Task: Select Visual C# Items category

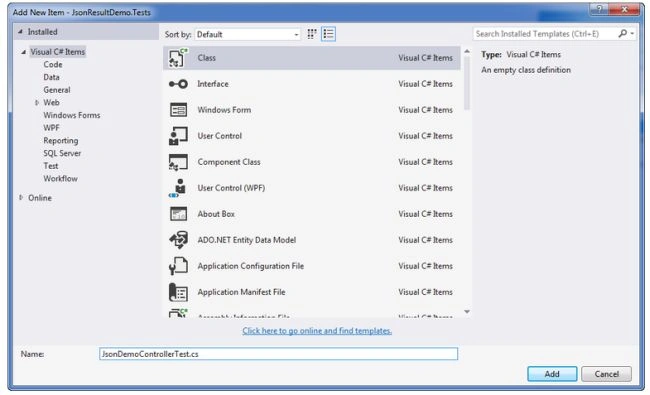Action: coord(58,52)
